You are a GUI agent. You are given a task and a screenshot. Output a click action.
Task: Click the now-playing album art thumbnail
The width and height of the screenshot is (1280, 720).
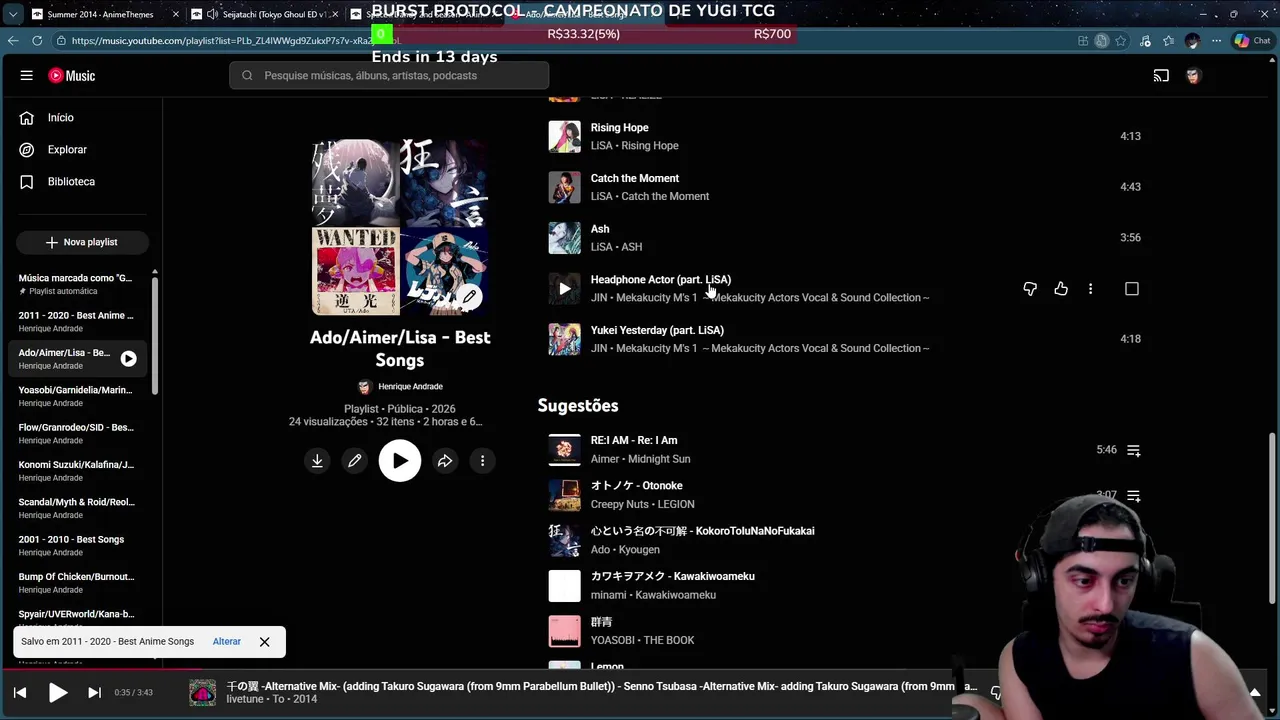(x=202, y=692)
